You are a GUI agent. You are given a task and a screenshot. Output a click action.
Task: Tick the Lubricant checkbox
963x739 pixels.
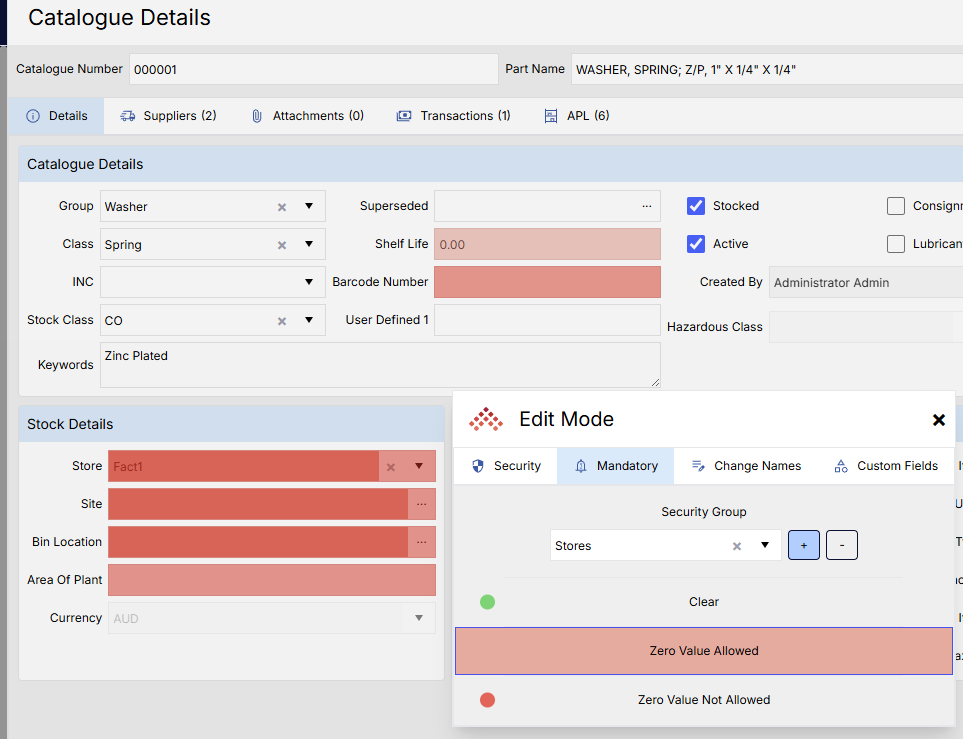896,244
